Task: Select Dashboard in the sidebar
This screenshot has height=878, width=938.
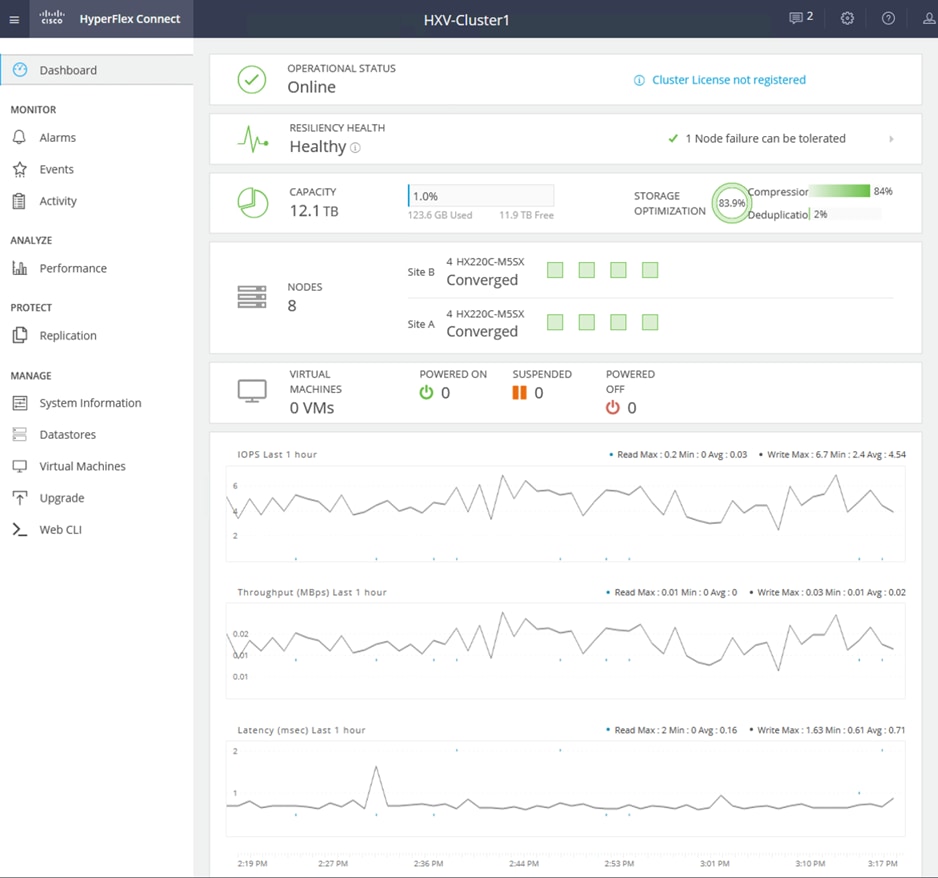Action: coord(68,70)
